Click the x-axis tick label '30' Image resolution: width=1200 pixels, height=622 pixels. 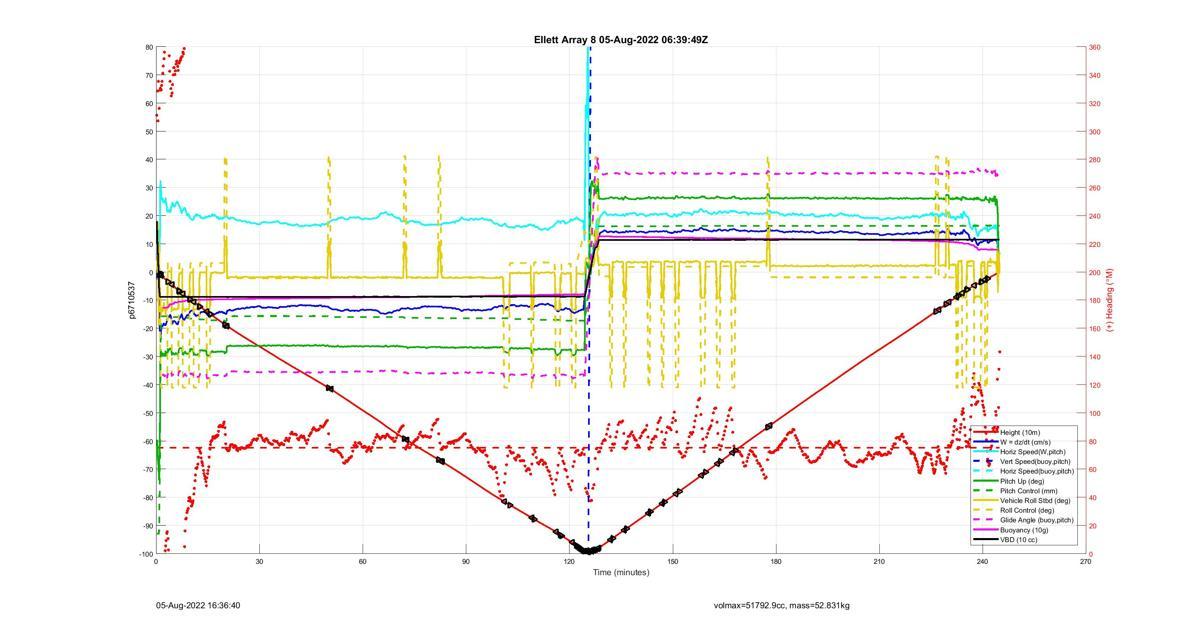click(259, 562)
